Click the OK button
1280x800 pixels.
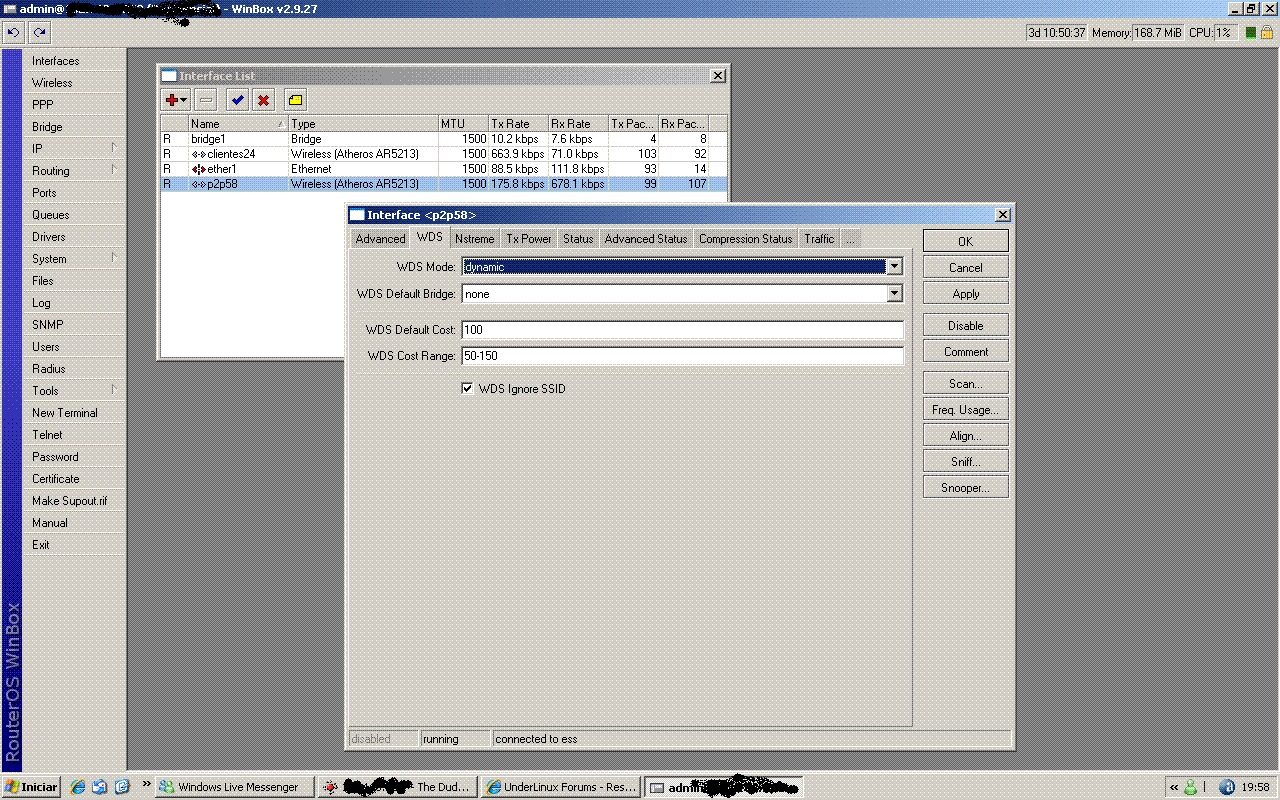coord(965,242)
